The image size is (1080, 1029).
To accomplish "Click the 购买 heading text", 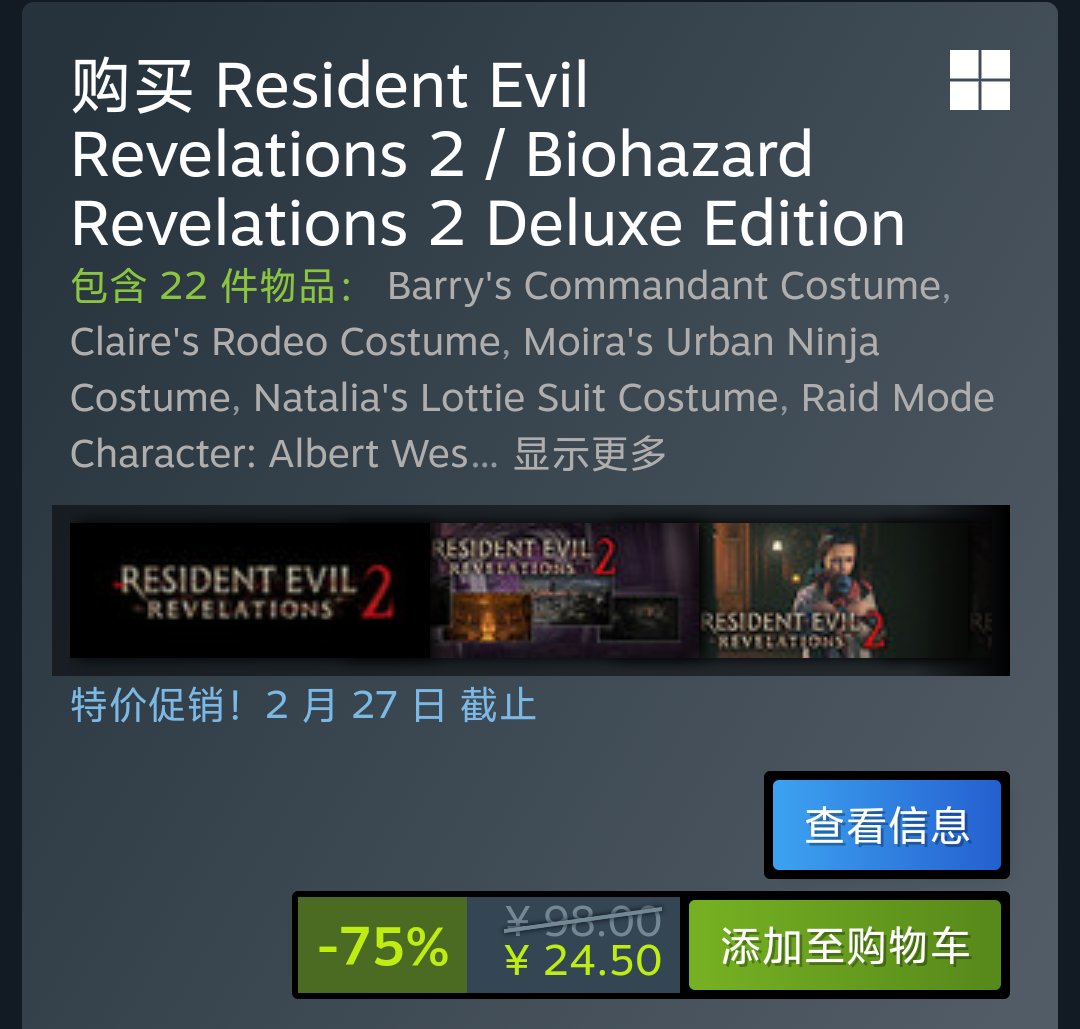I will coord(132,85).
